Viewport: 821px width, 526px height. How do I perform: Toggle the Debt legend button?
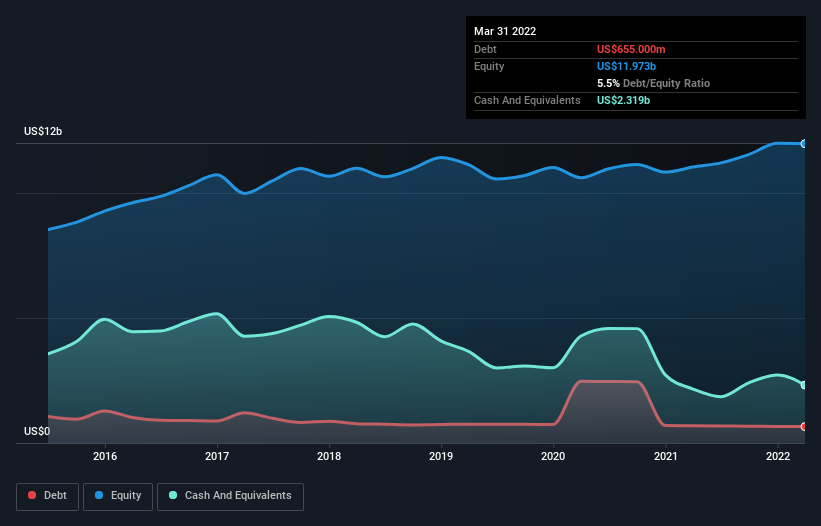click(x=48, y=496)
